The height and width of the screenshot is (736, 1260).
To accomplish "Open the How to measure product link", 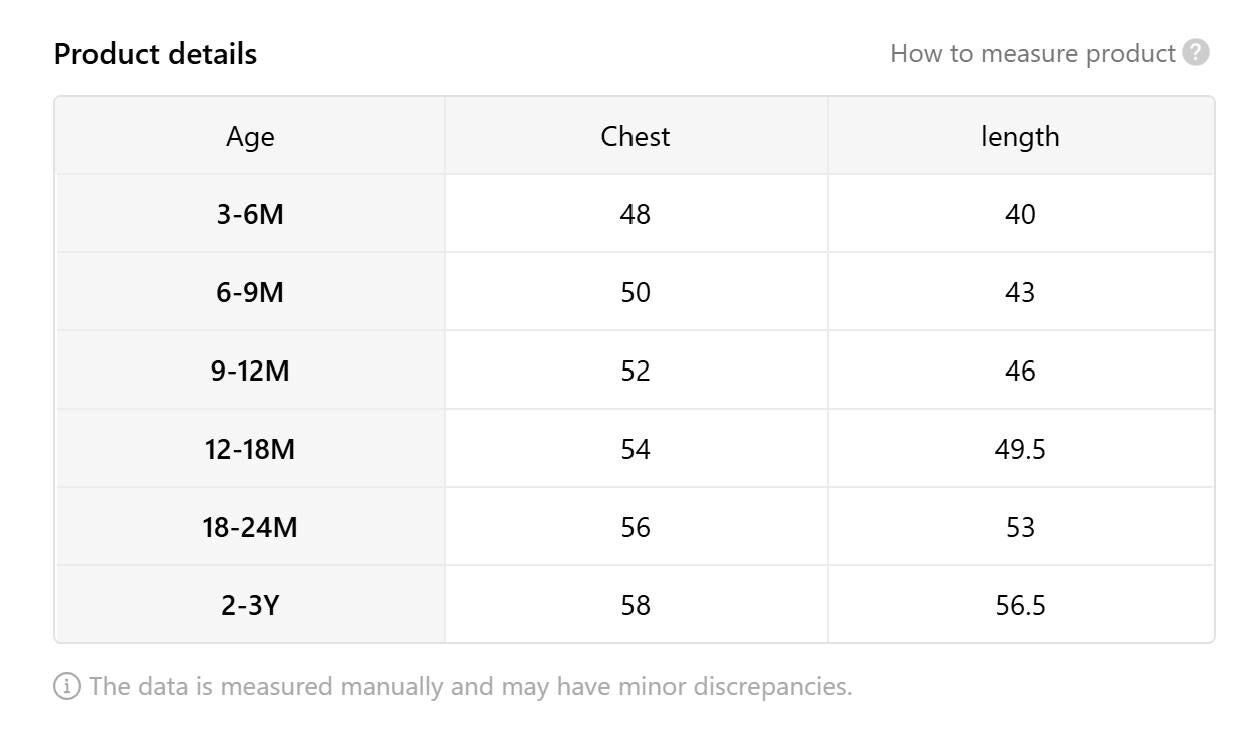I will (1032, 53).
